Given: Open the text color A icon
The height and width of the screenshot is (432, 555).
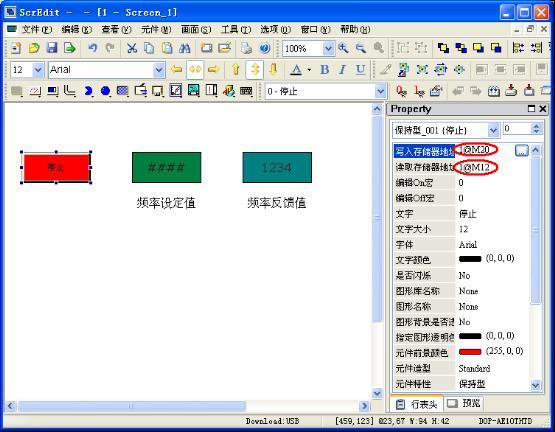Looking at the screenshot, I should (296, 70).
